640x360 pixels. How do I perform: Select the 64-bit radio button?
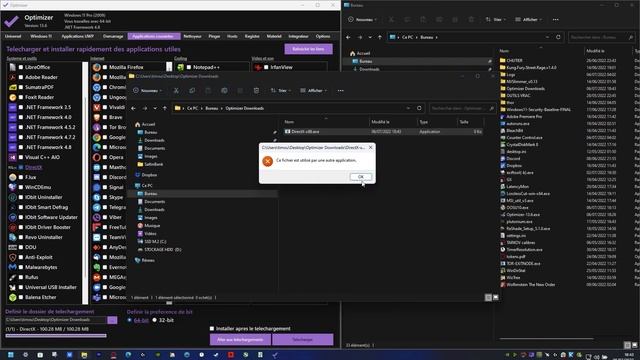129,320
